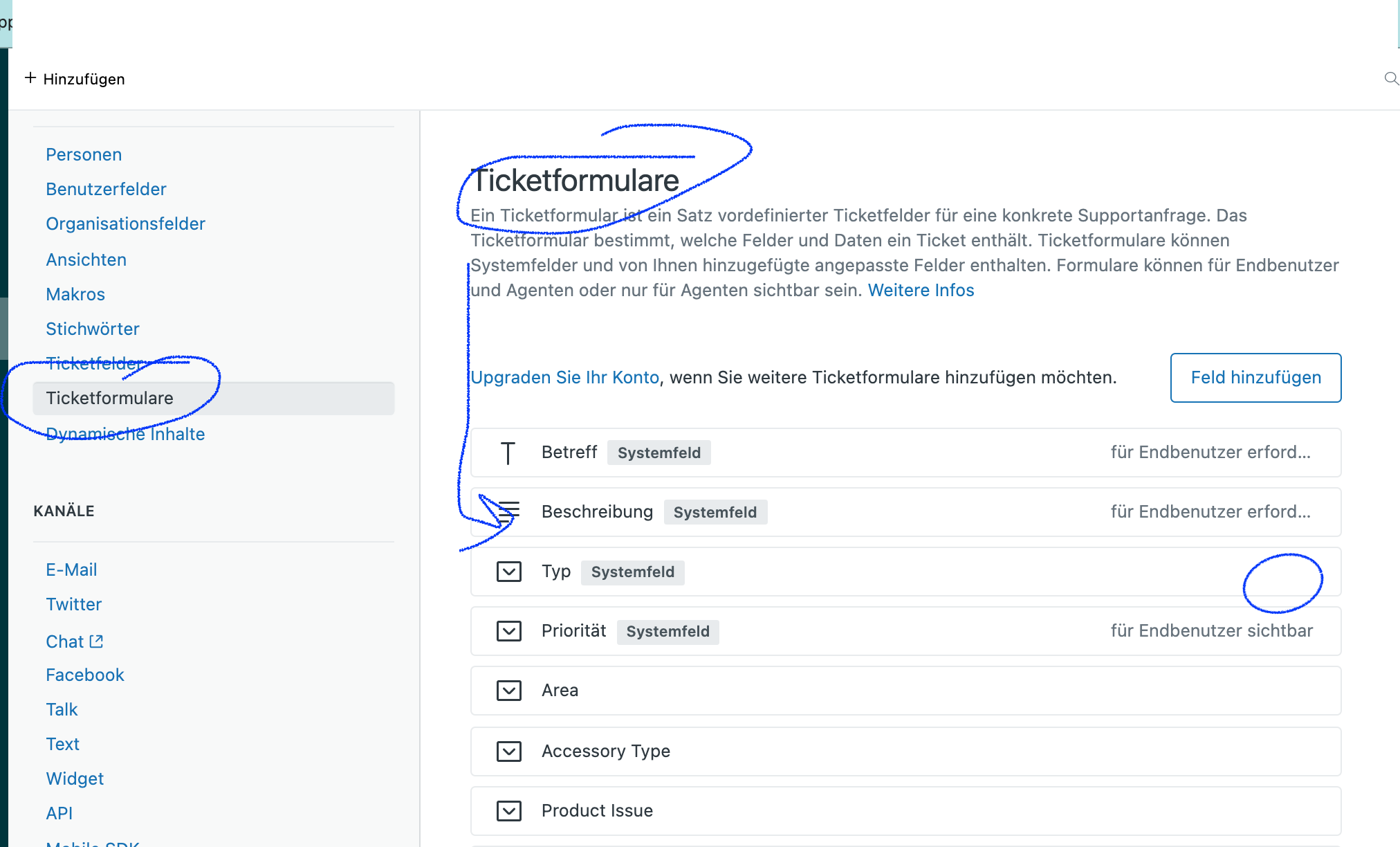Click the search icon in the top right

point(1391,79)
